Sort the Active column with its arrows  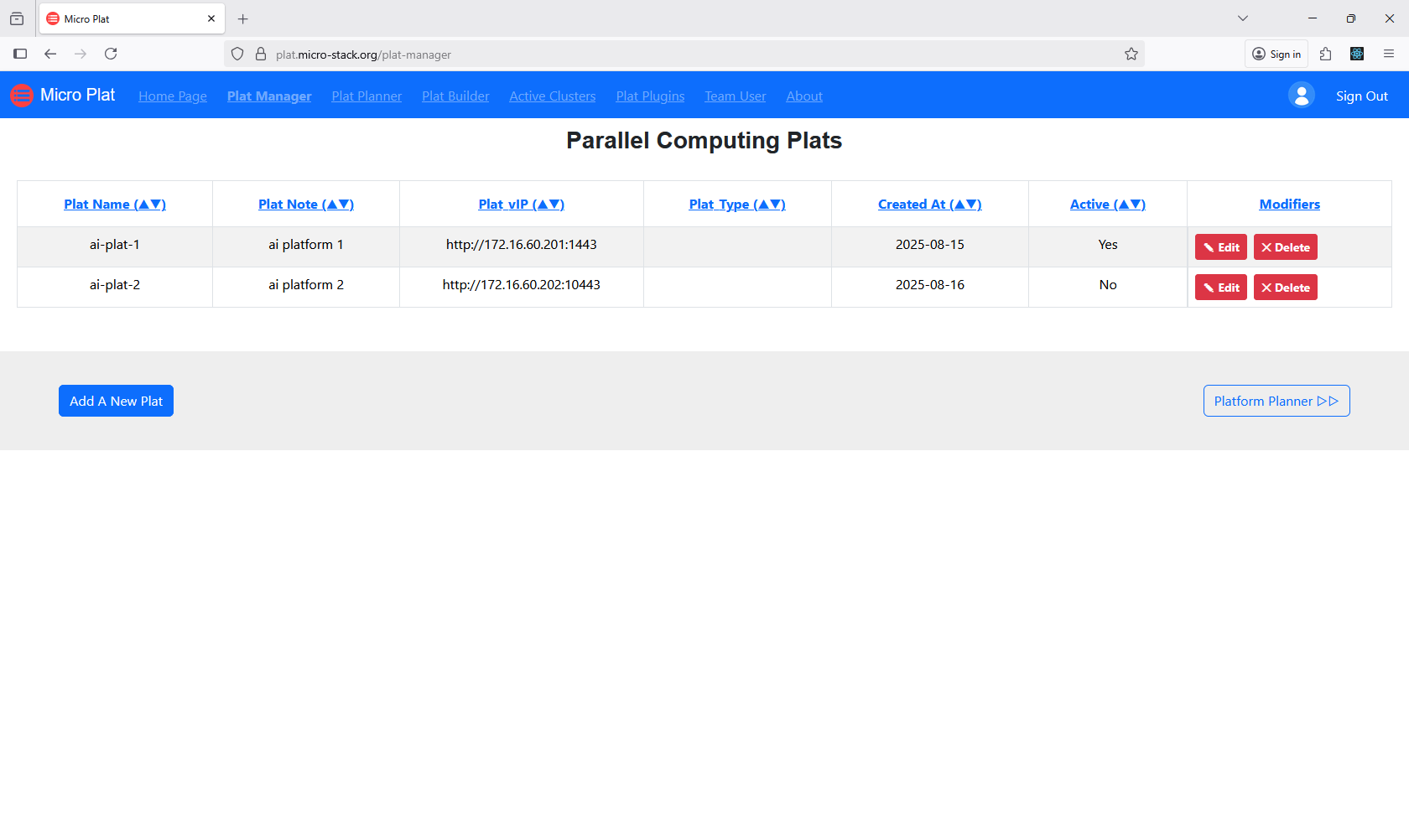[x=1130, y=204]
